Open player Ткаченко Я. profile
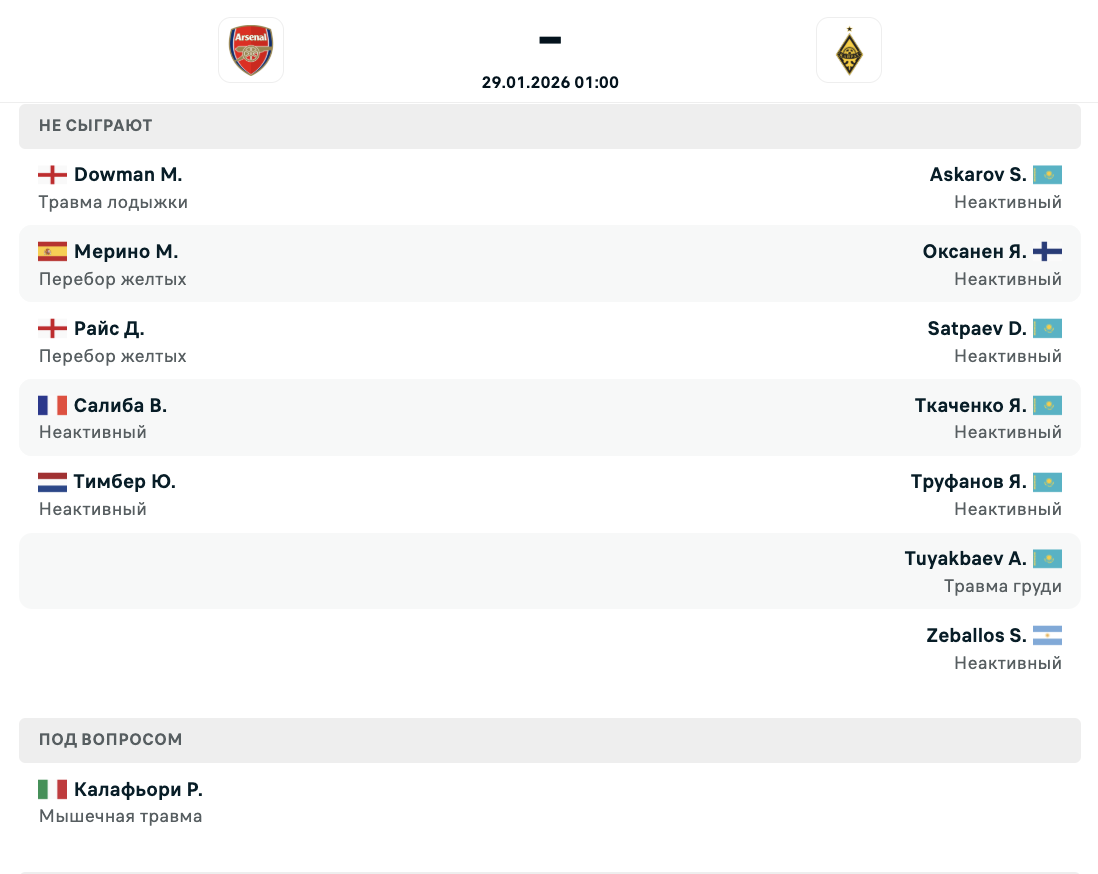This screenshot has height=874, width=1098. [x=970, y=405]
